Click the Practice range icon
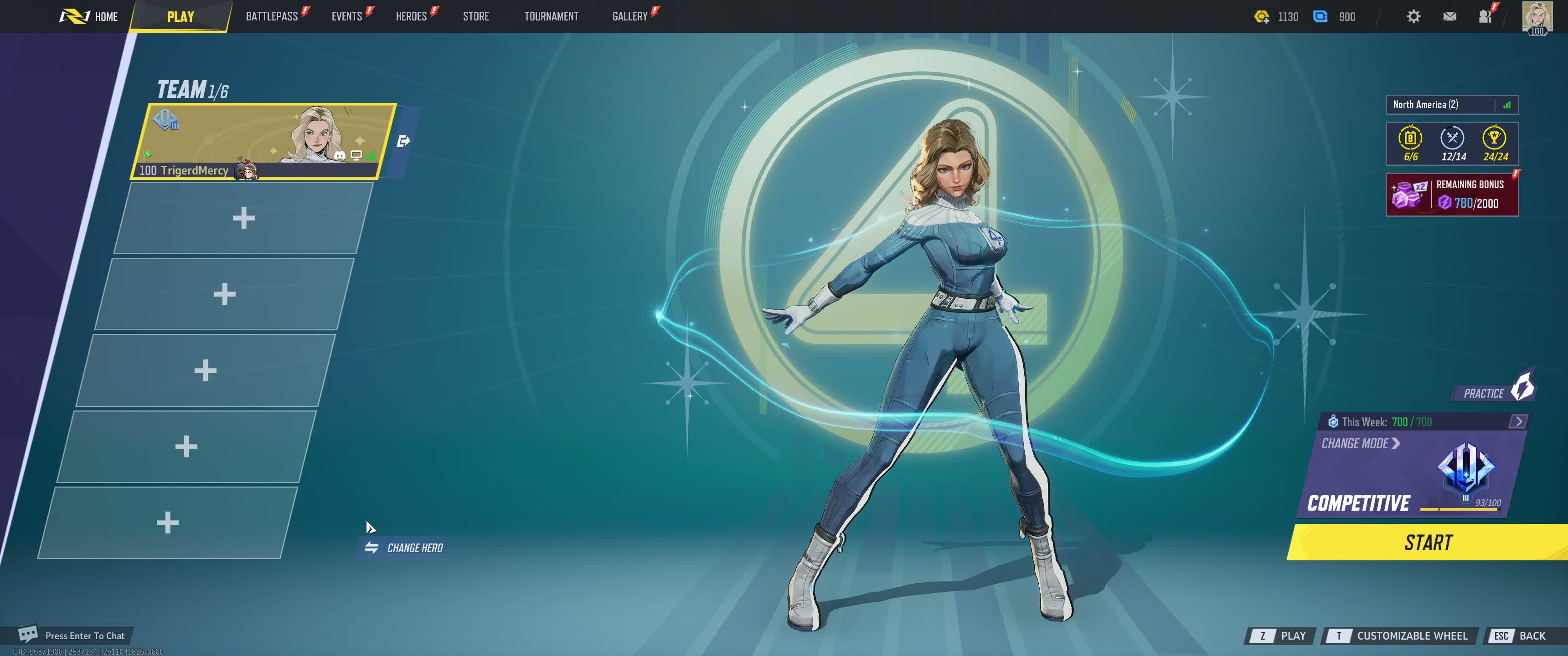This screenshot has height=656, width=1568. (x=1522, y=387)
